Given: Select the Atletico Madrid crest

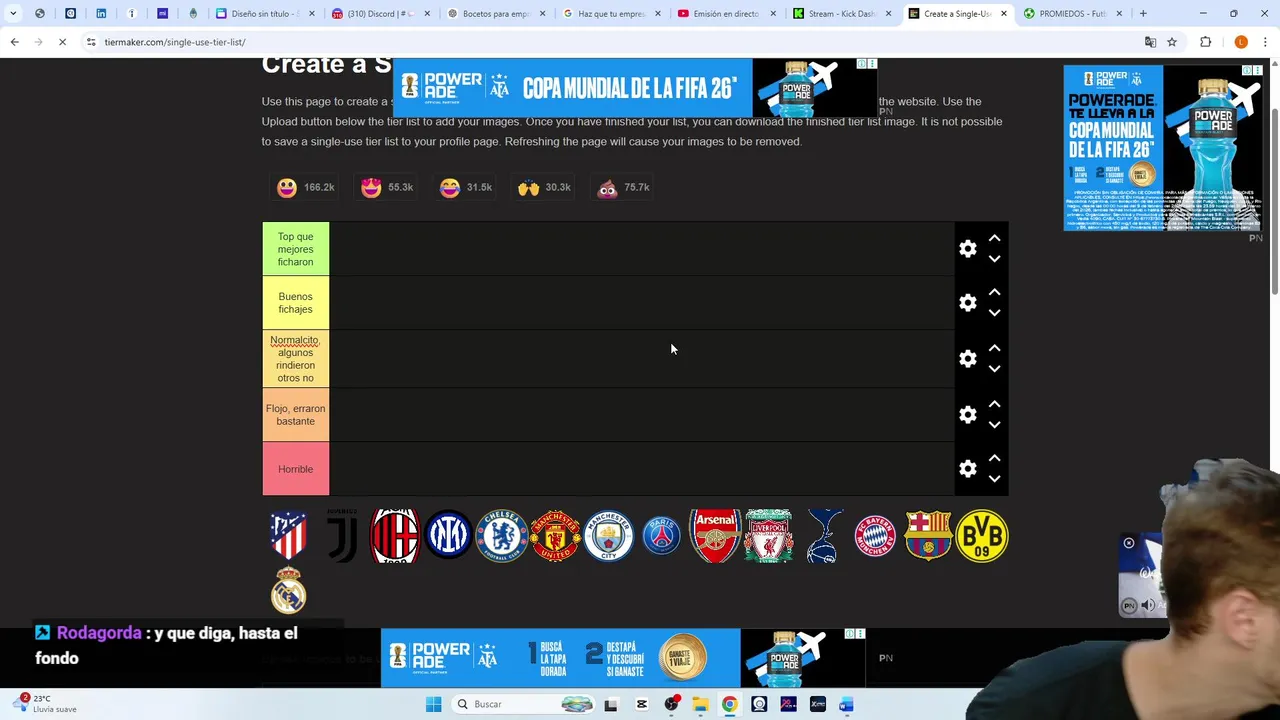Looking at the screenshot, I should pos(288,536).
